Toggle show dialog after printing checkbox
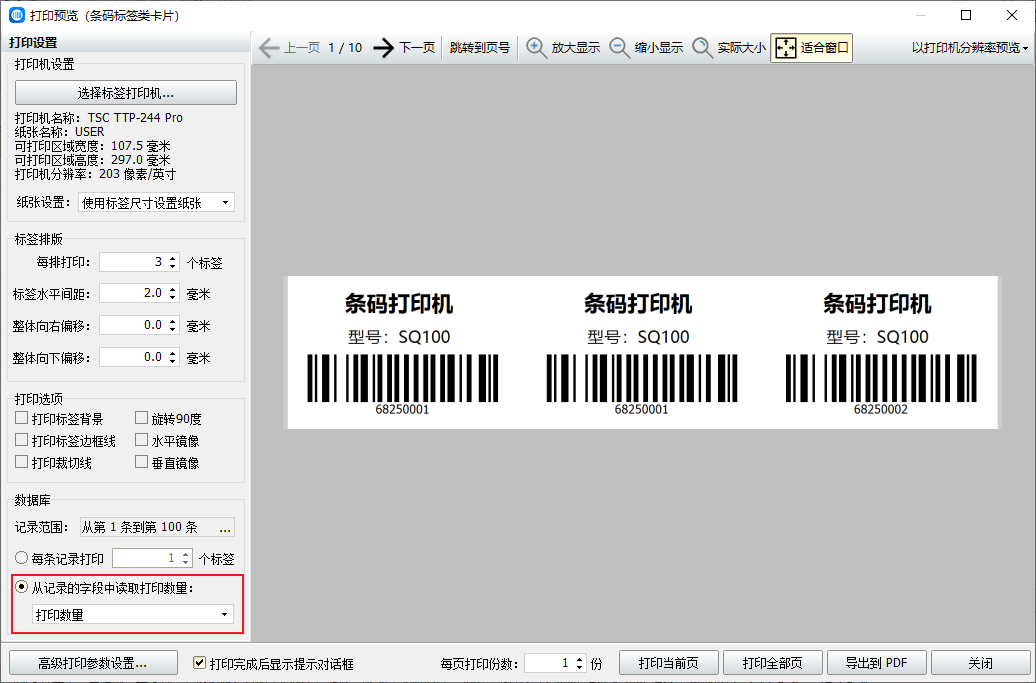Image resolution: width=1036 pixels, height=683 pixels. (199, 663)
